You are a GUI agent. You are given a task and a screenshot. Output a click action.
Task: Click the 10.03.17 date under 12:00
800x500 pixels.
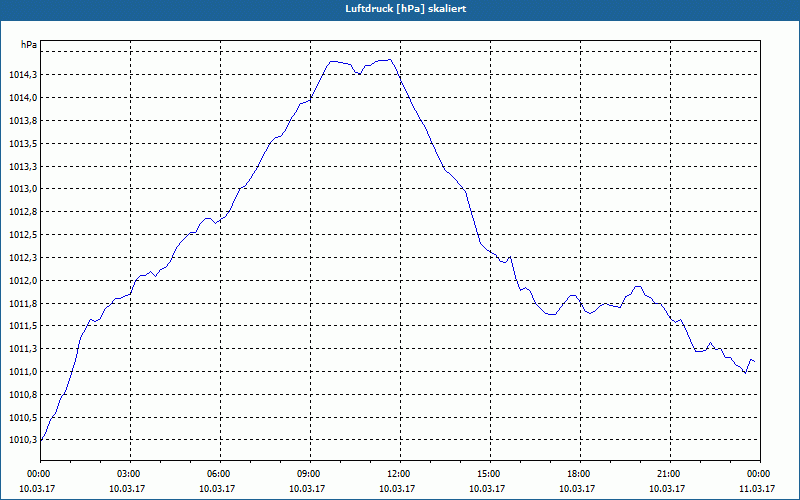[397, 489]
